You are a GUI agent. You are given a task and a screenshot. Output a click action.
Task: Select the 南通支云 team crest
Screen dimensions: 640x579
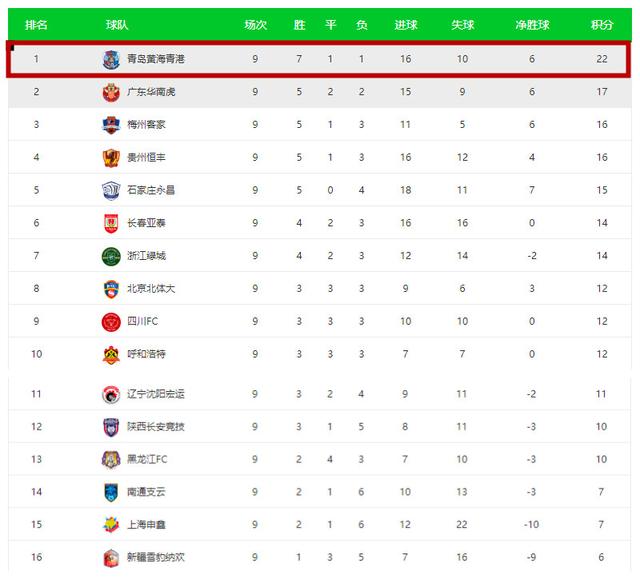pos(110,492)
